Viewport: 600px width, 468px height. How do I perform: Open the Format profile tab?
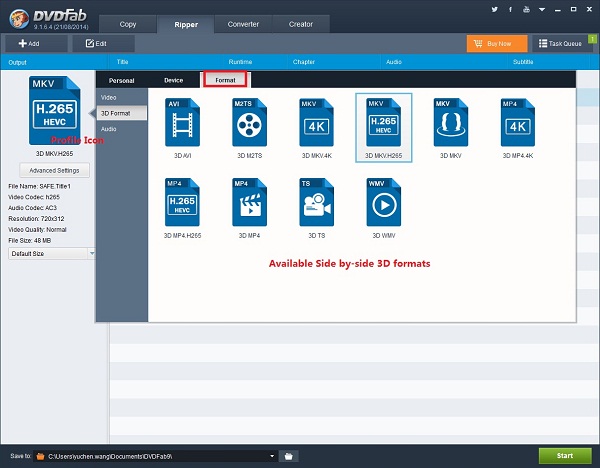tap(225, 80)
